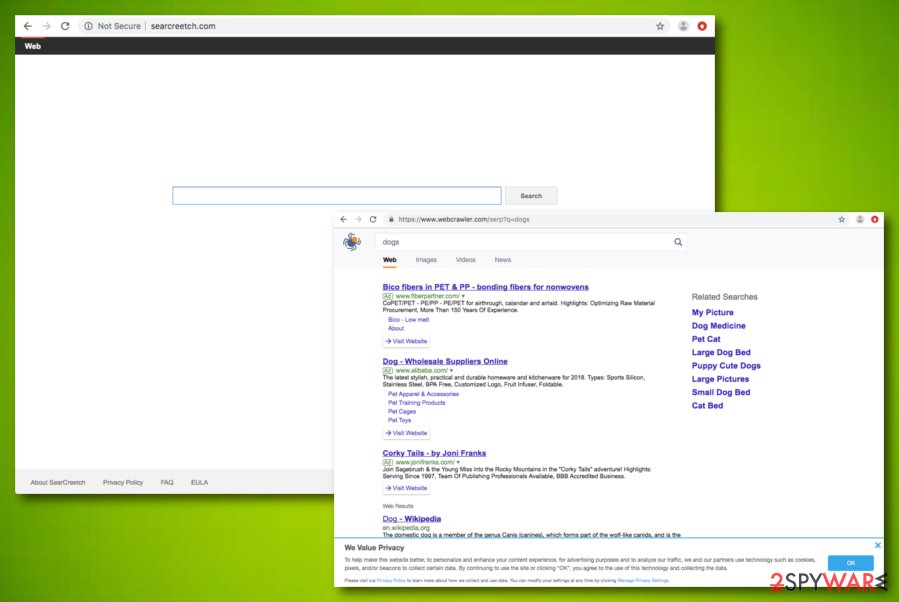Select related search My Picture
This screenshot has height=602, width=899.
(x=713, y=312)
